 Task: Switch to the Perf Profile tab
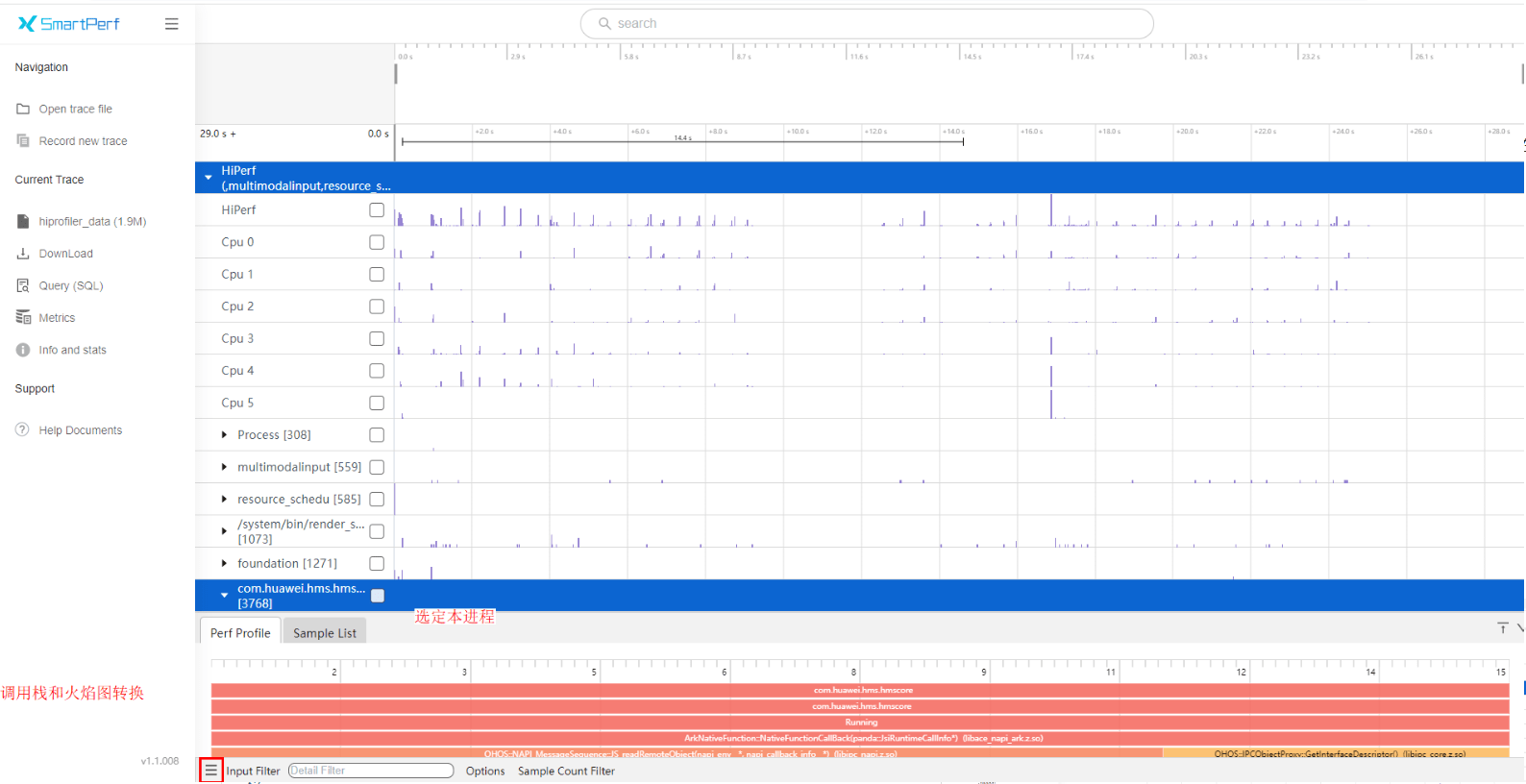240,631
